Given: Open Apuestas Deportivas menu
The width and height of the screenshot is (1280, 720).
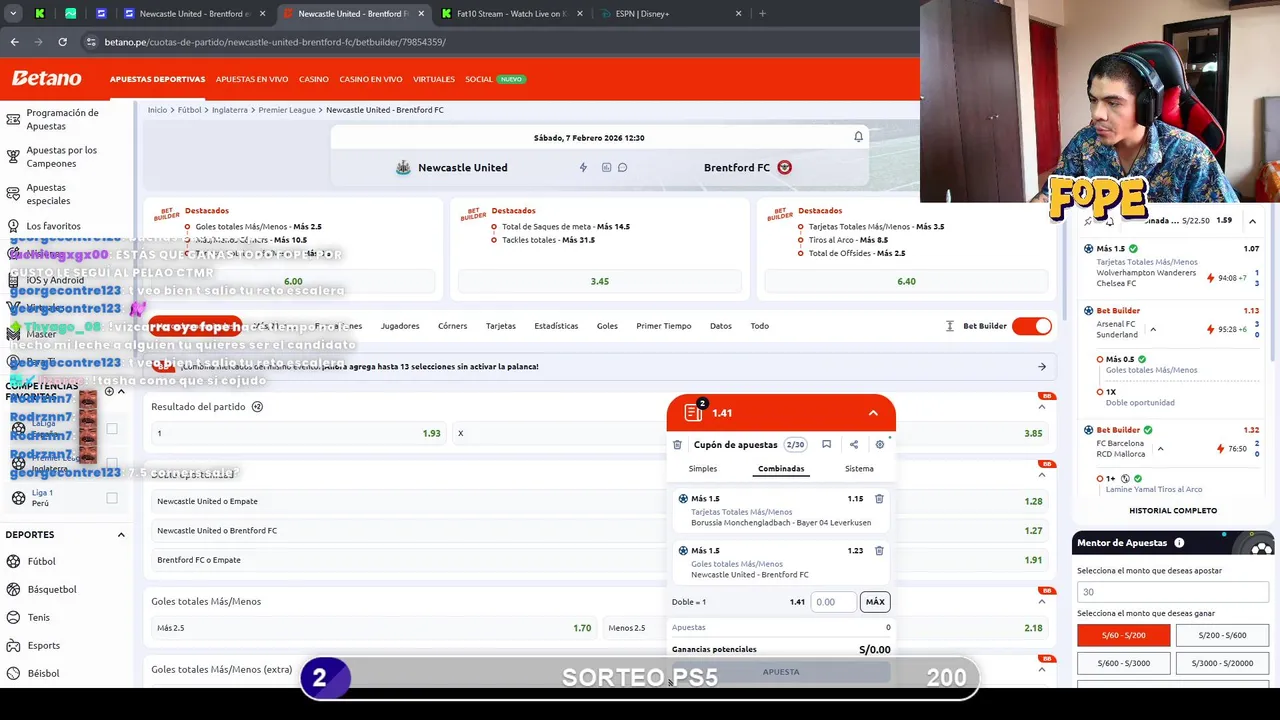Looking at the screenshot, I should [157, 79].
